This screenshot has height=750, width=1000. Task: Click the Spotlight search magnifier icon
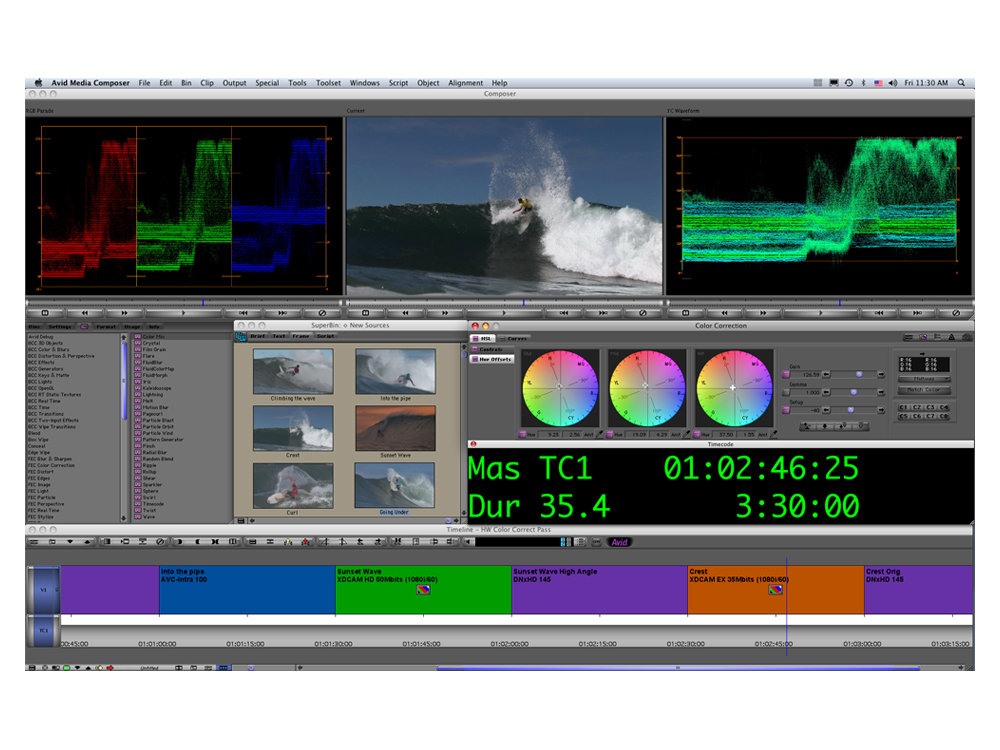961,83
